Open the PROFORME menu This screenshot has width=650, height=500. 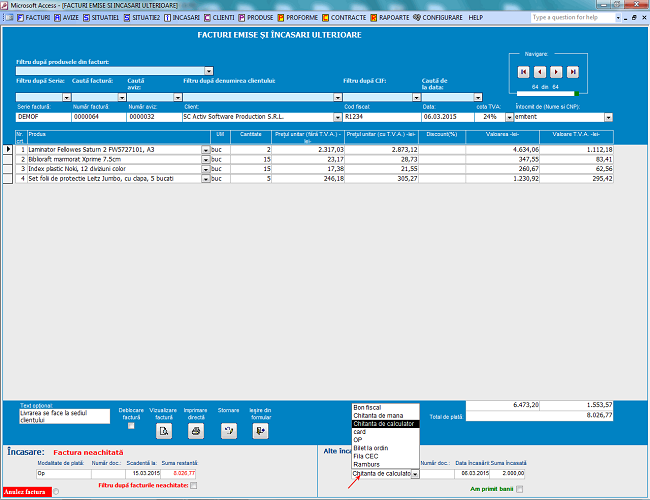coord(298,17)
